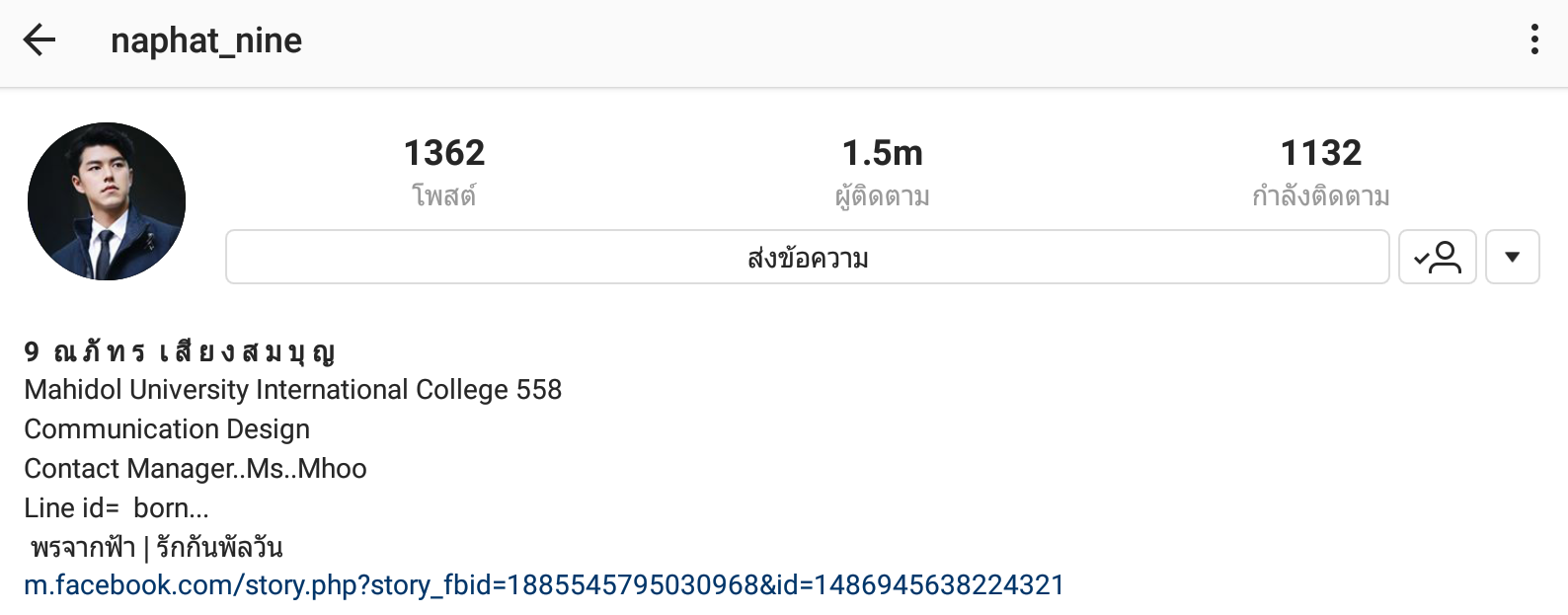Viewport: 1568px width, 615px height.
Task: Tap the naphat_nine username title
Action: [206, 40]
